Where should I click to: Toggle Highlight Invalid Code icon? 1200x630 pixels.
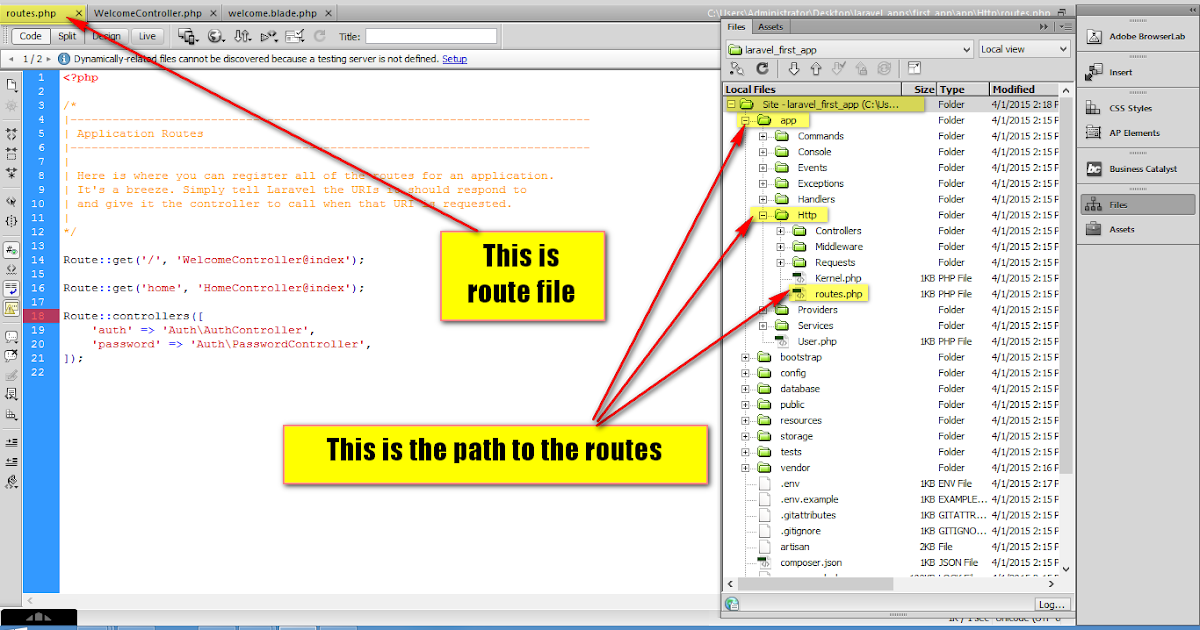coord(12,268)
